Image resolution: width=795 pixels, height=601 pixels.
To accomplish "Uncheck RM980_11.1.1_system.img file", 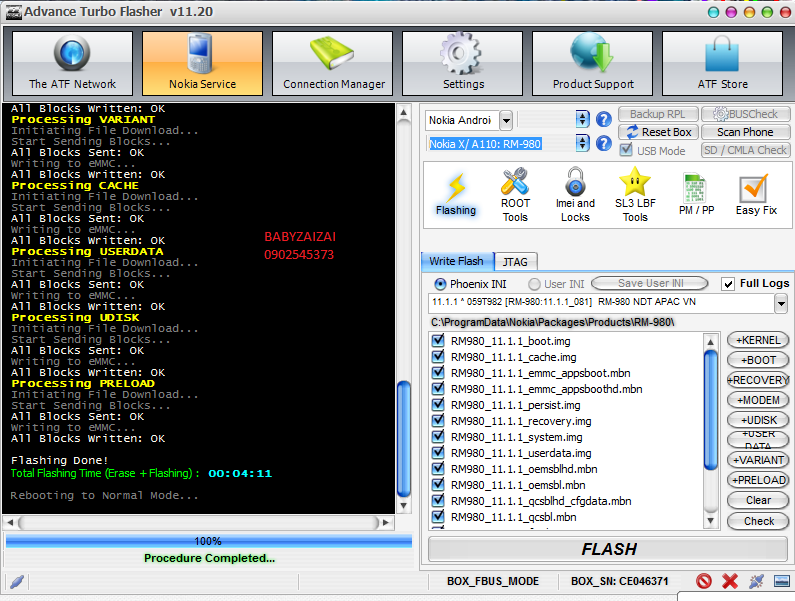I will pos(438,436).
